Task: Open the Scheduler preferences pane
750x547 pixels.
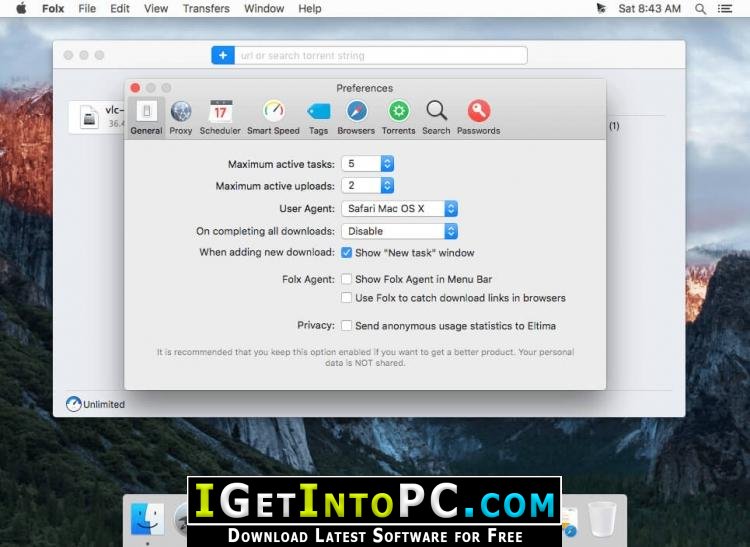Action: coord(220,118)
